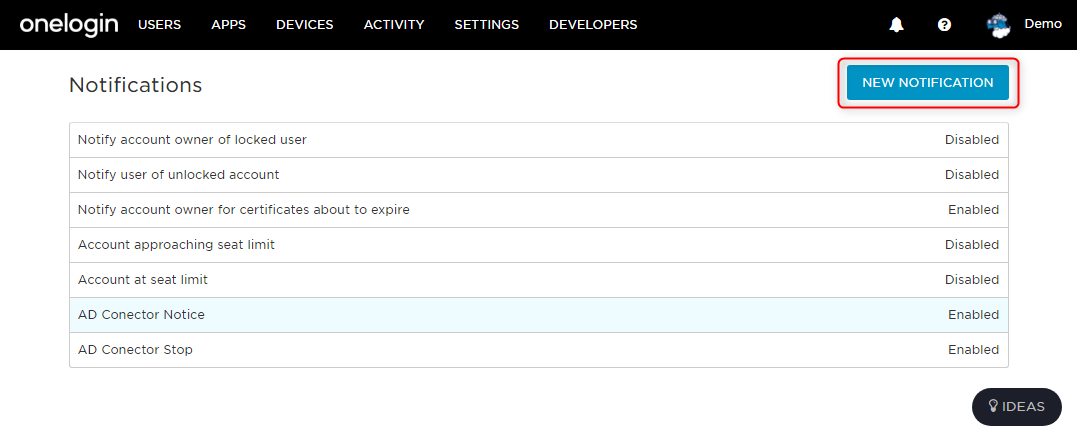Open Account at seat limit notification
This screenshot has width=1077, height=441.
[538, 280]
